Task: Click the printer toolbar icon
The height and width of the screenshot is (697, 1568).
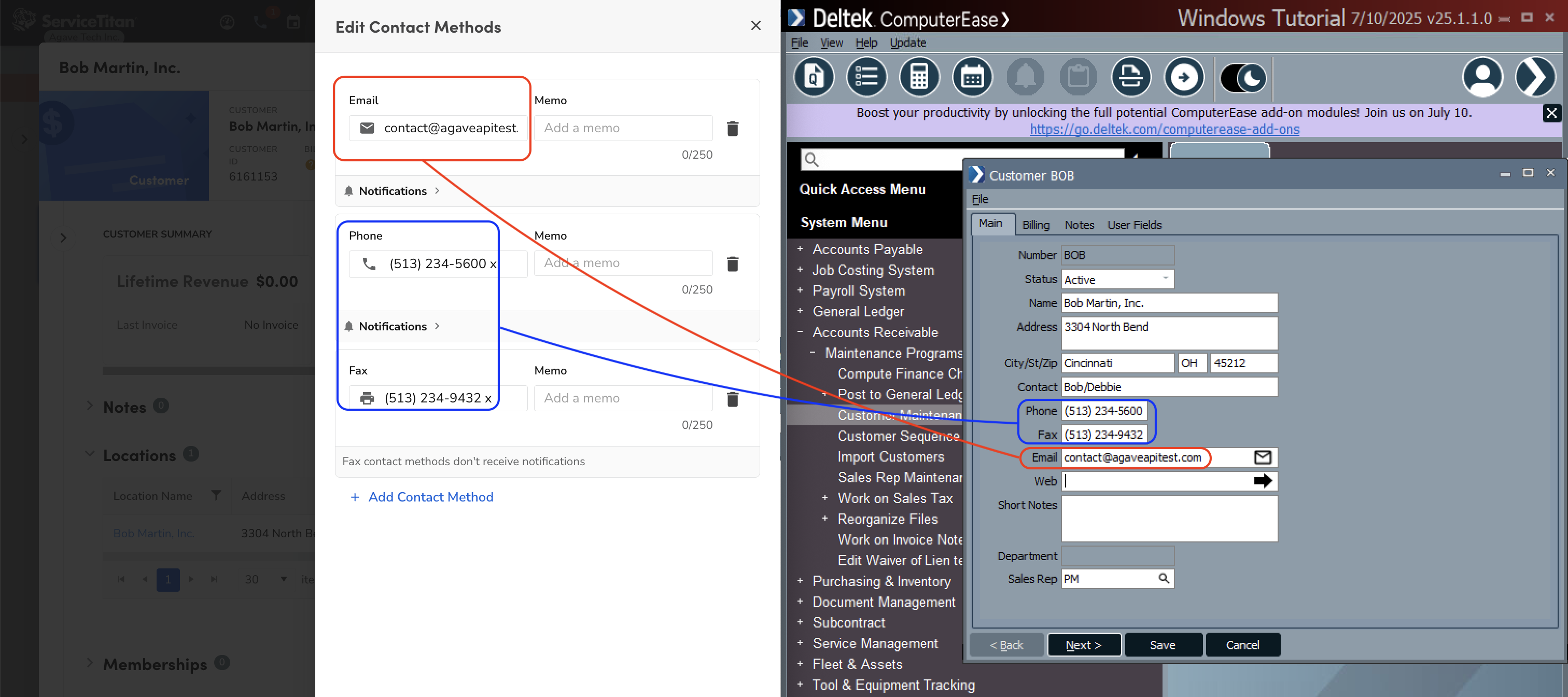Action: pos(1131,77)
